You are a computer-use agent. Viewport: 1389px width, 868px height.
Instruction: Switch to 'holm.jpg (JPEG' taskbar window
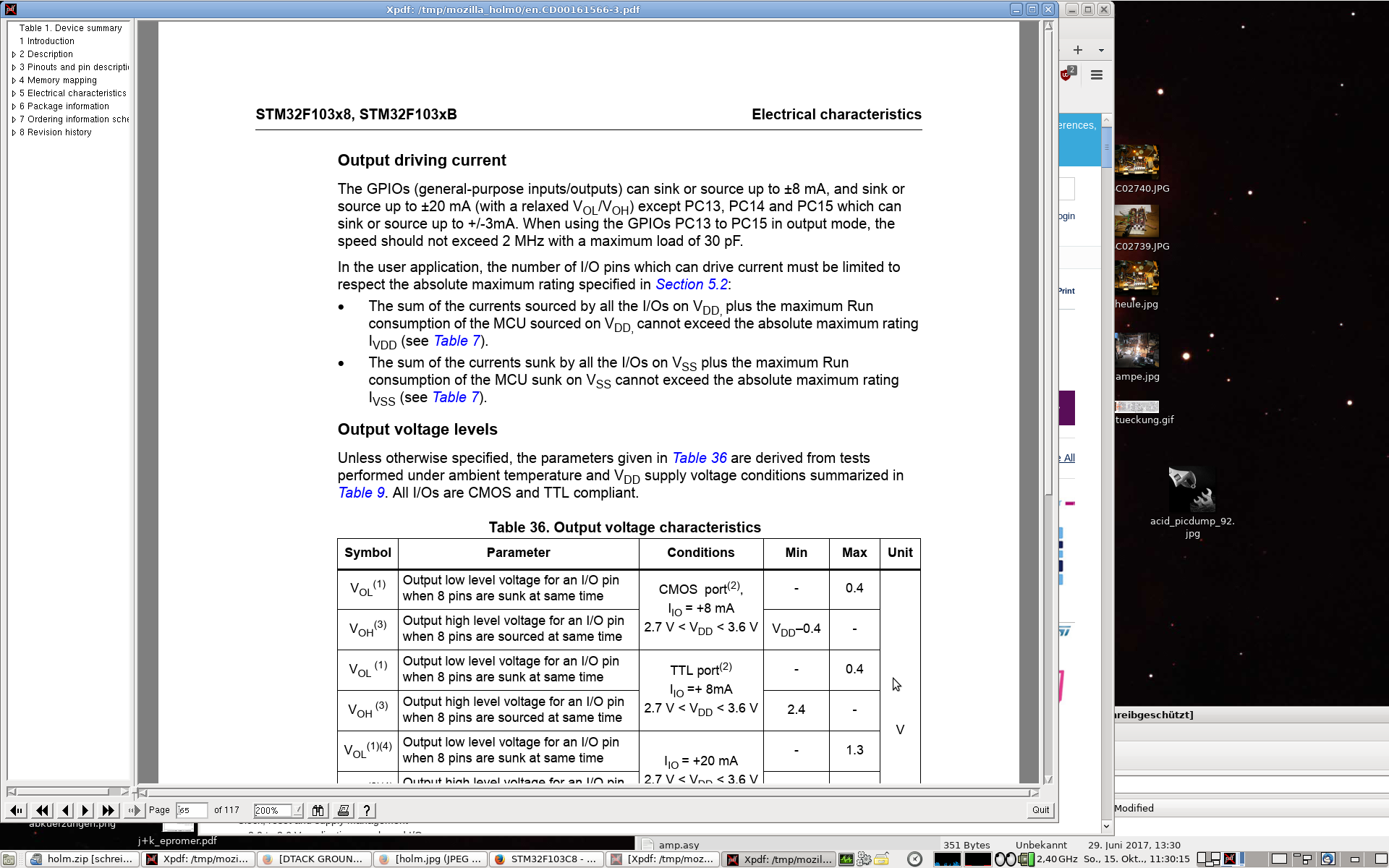431,859
